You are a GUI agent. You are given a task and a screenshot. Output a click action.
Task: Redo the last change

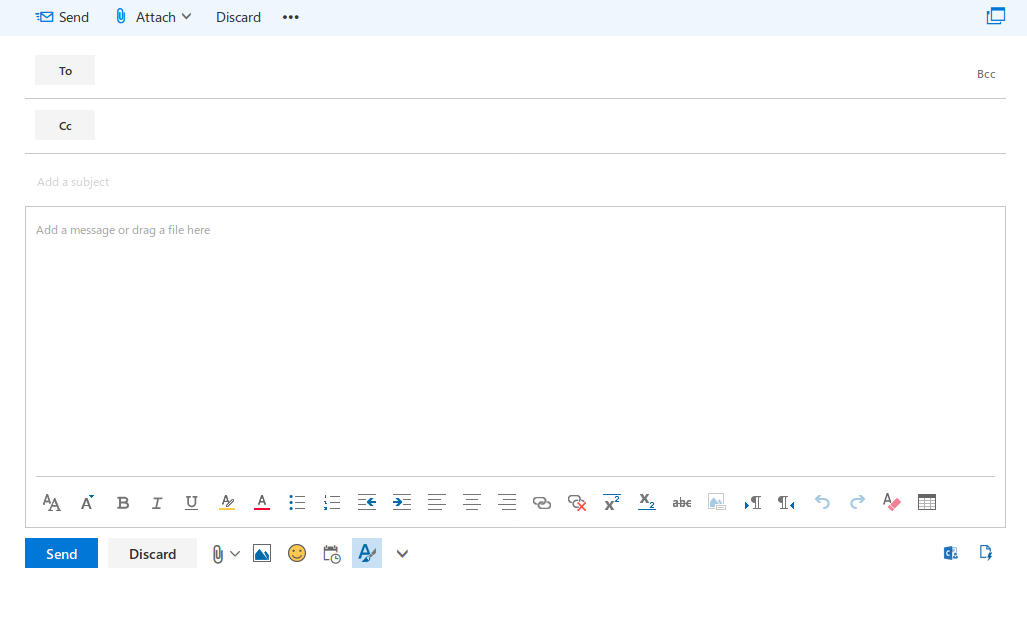click(x=857, y=502)
